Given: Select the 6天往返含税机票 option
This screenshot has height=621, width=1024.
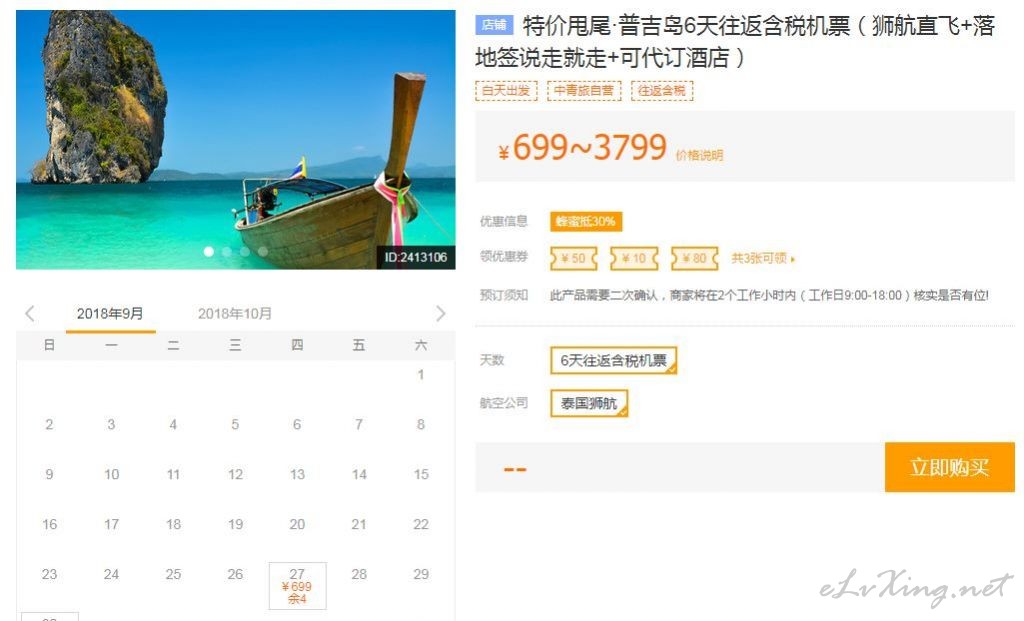Looking at the screenshot, I should click(x=613, y=360).
